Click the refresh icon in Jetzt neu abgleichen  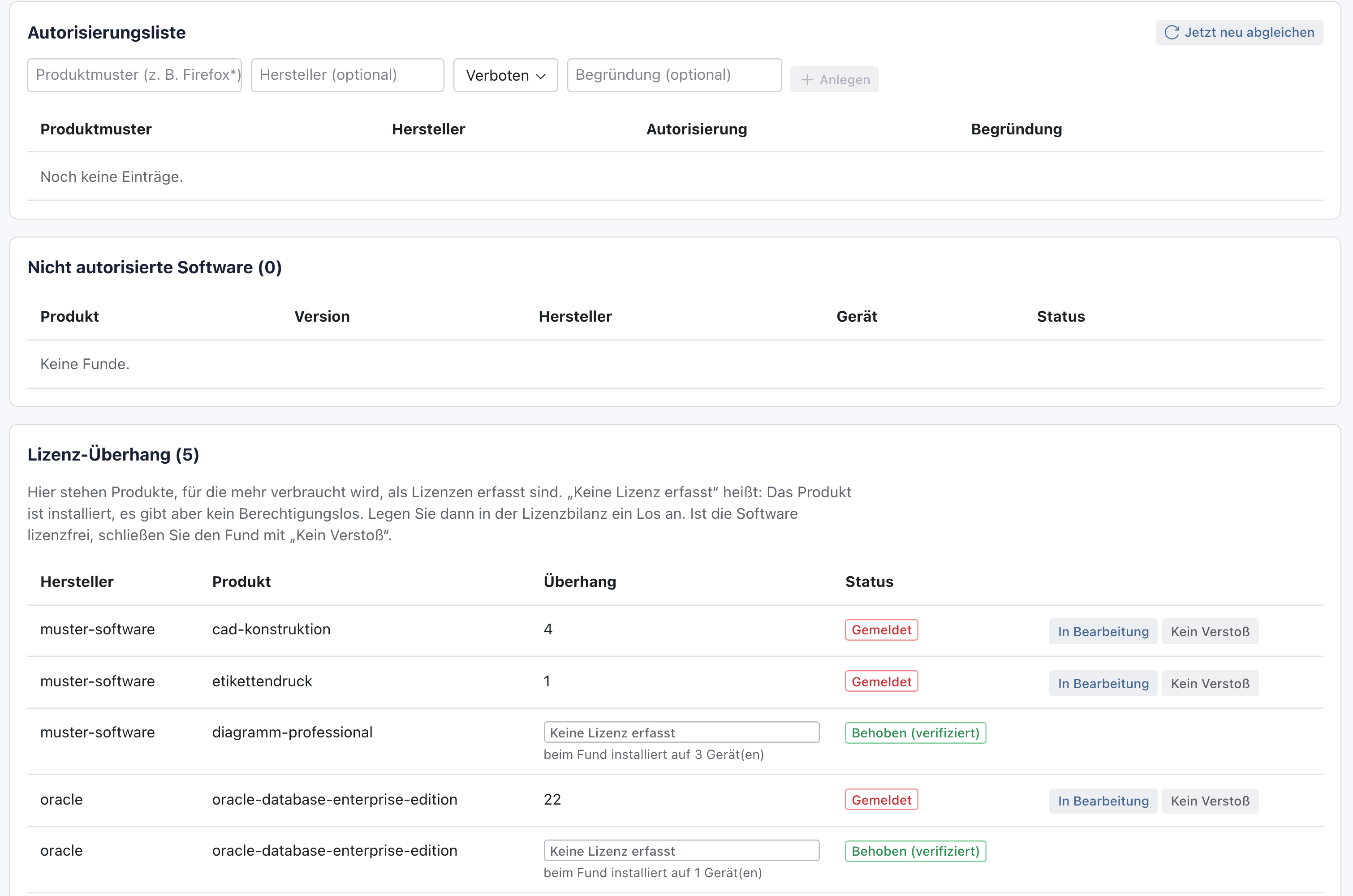(x=1172, y=33)
